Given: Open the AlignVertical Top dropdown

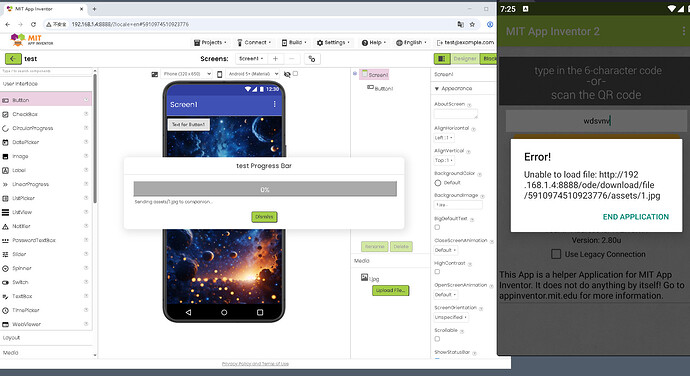Looking at the screenshot, I should click(x=444, y=160).
